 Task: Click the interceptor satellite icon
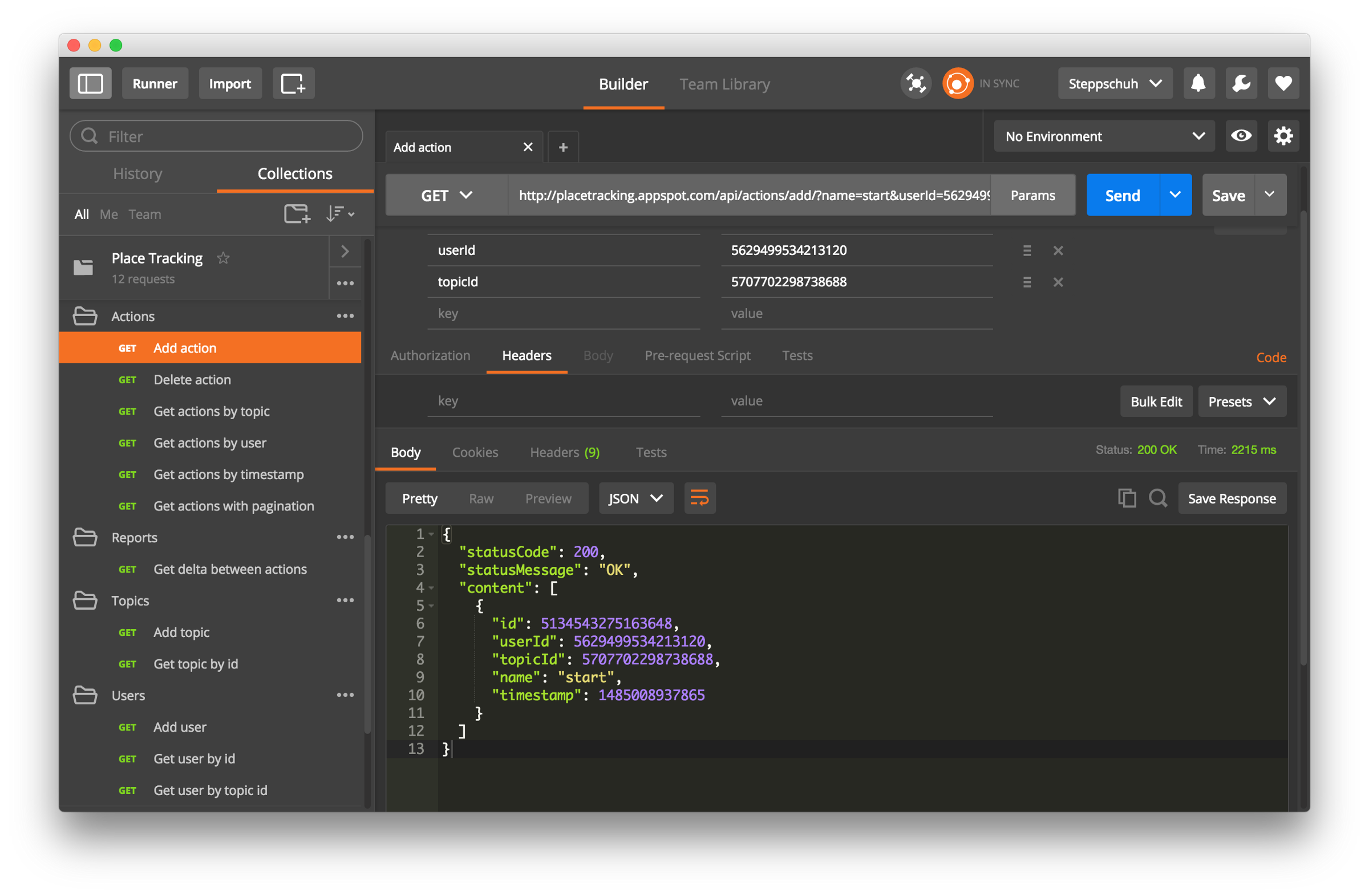point(915,83)
